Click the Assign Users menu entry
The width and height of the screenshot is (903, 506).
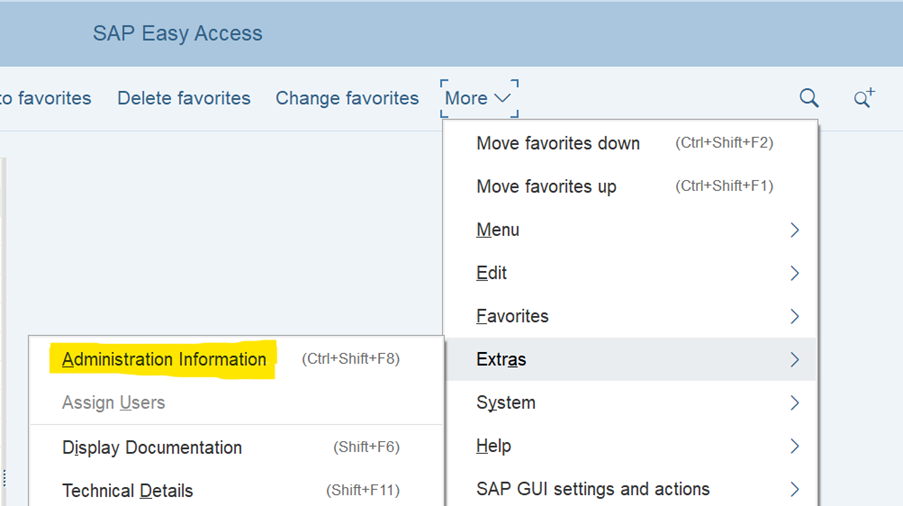tap(113, 403)
